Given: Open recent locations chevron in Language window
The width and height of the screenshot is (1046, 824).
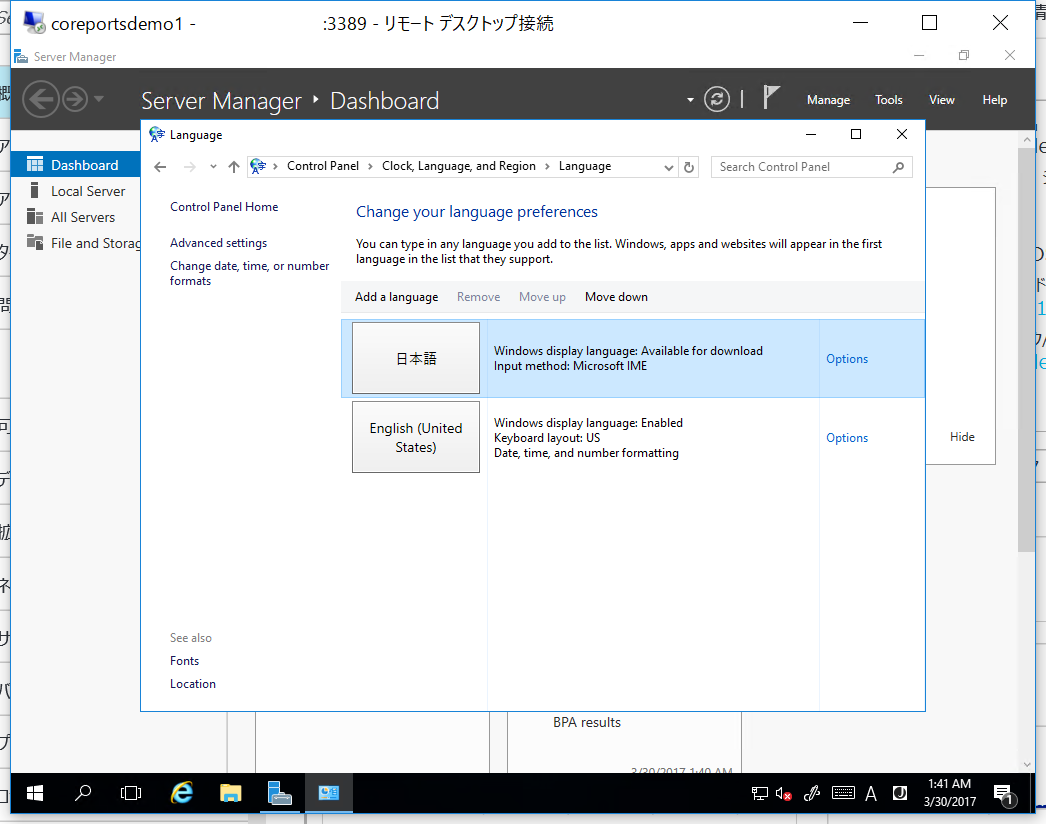Looking at the screenshot, I should (x=213, y=167).
